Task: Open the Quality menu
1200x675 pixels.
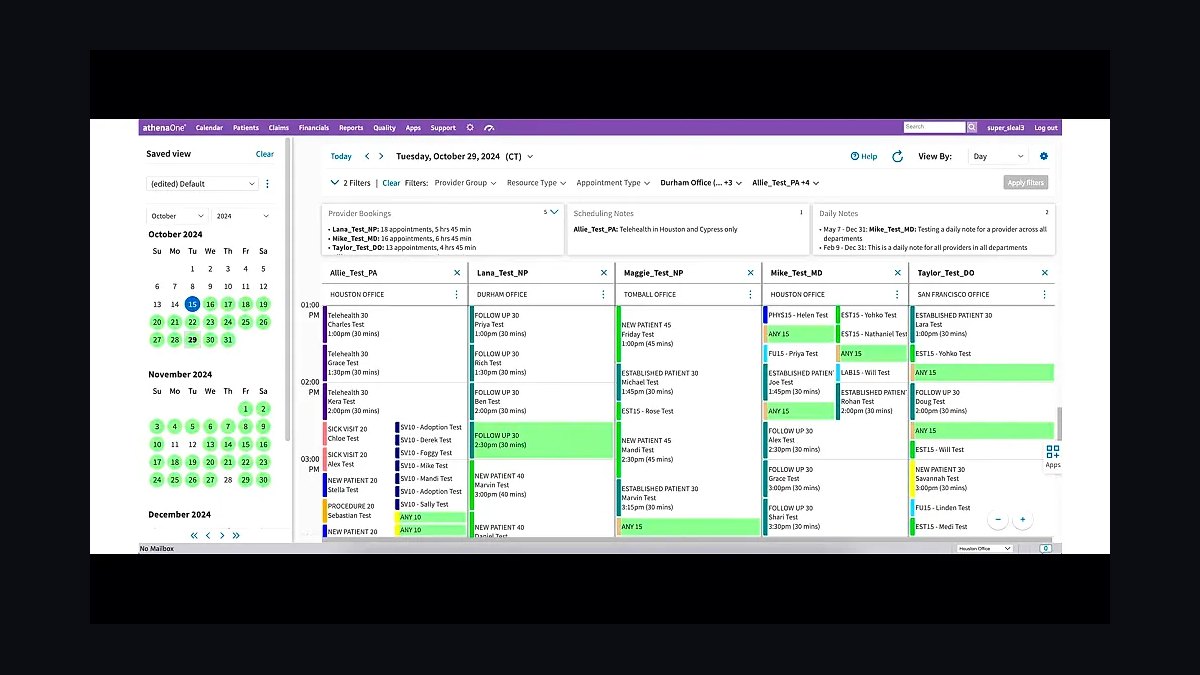Action: pyautogui.click(x=385, y=128)
